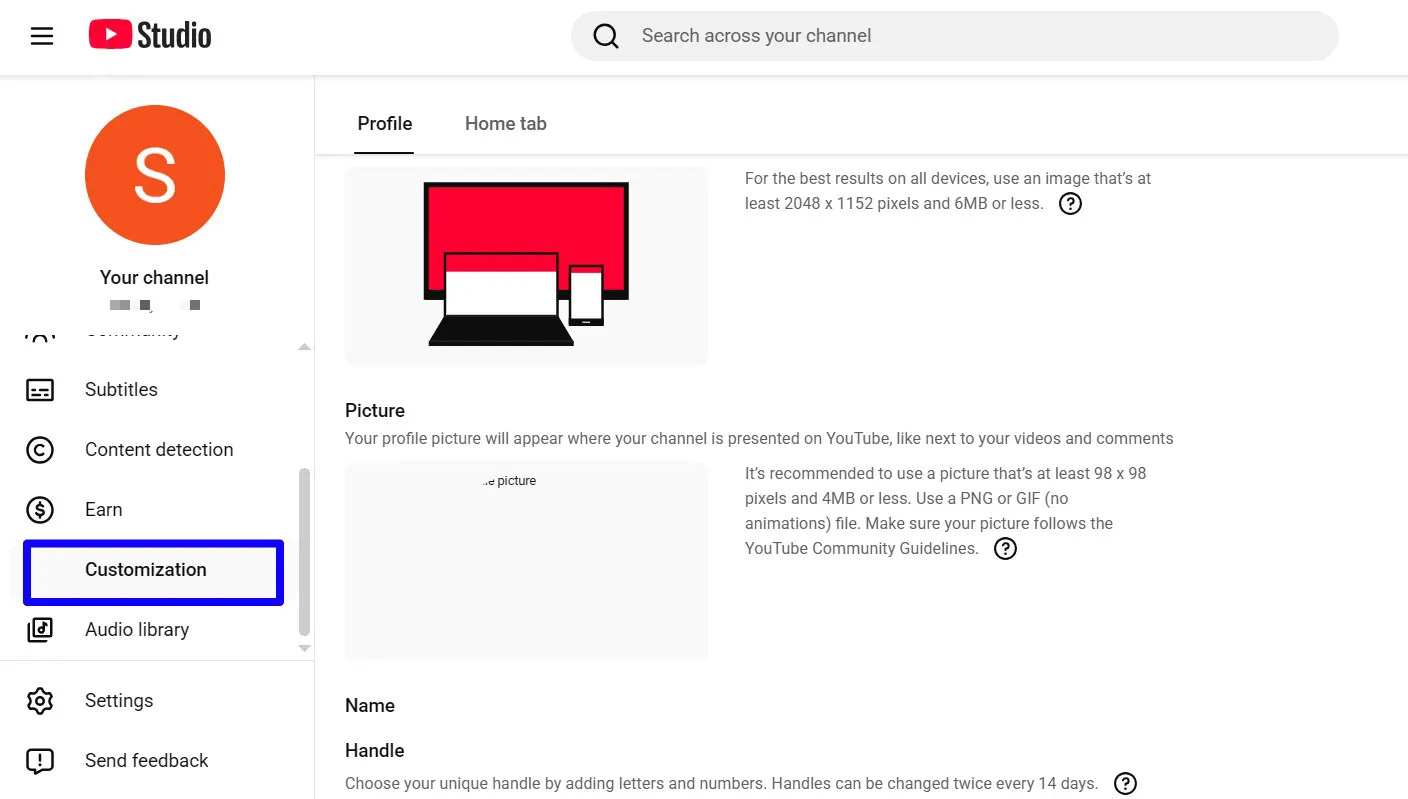Screen dimensions: 1408x799
Task: Switch to the Home tab
Action: coord(505,124)
